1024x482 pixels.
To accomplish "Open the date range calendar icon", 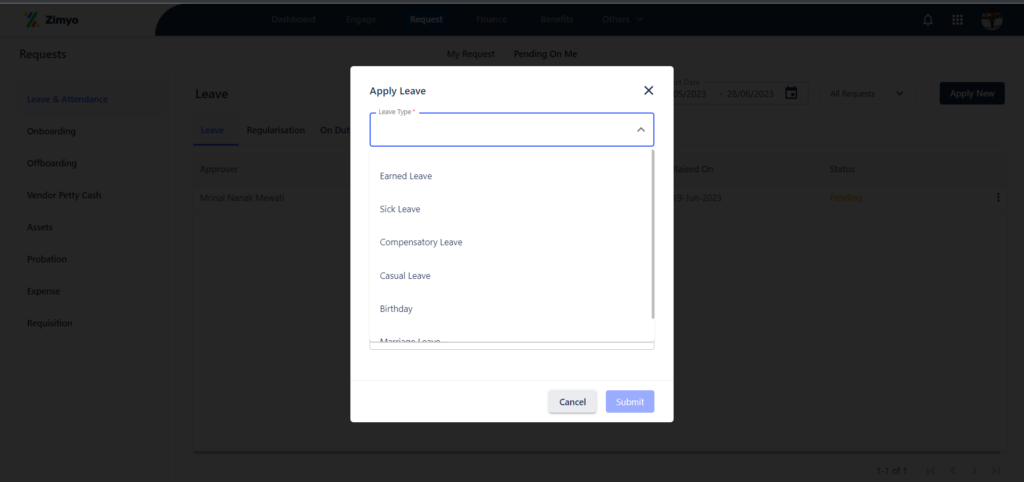I will point(791,93).
